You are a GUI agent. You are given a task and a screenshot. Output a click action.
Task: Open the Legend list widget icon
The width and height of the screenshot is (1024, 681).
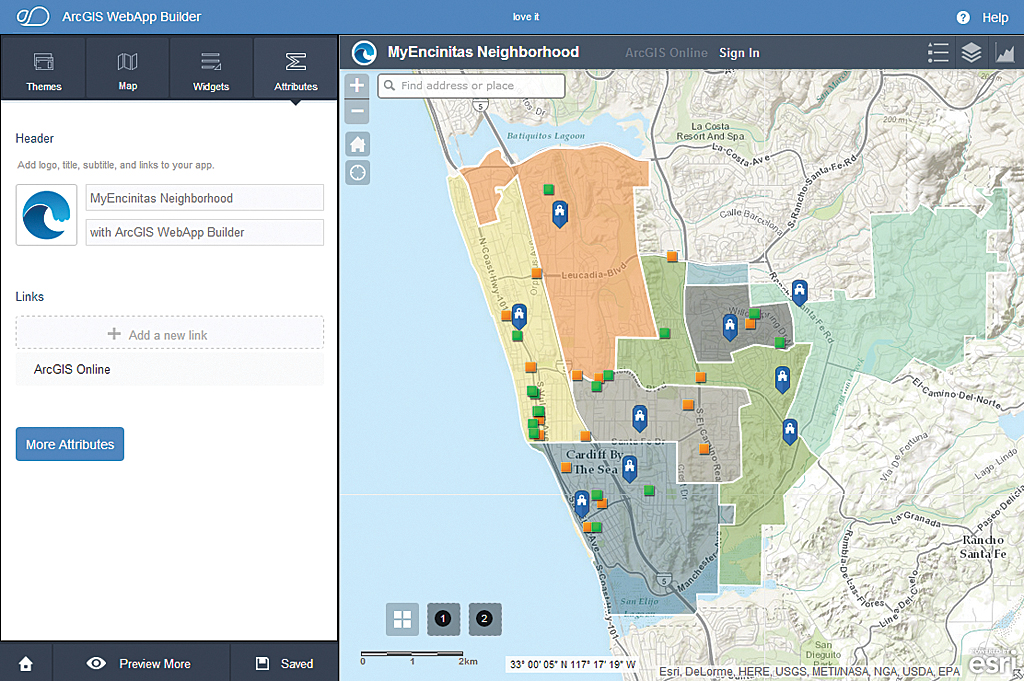(x=937, y=53)
